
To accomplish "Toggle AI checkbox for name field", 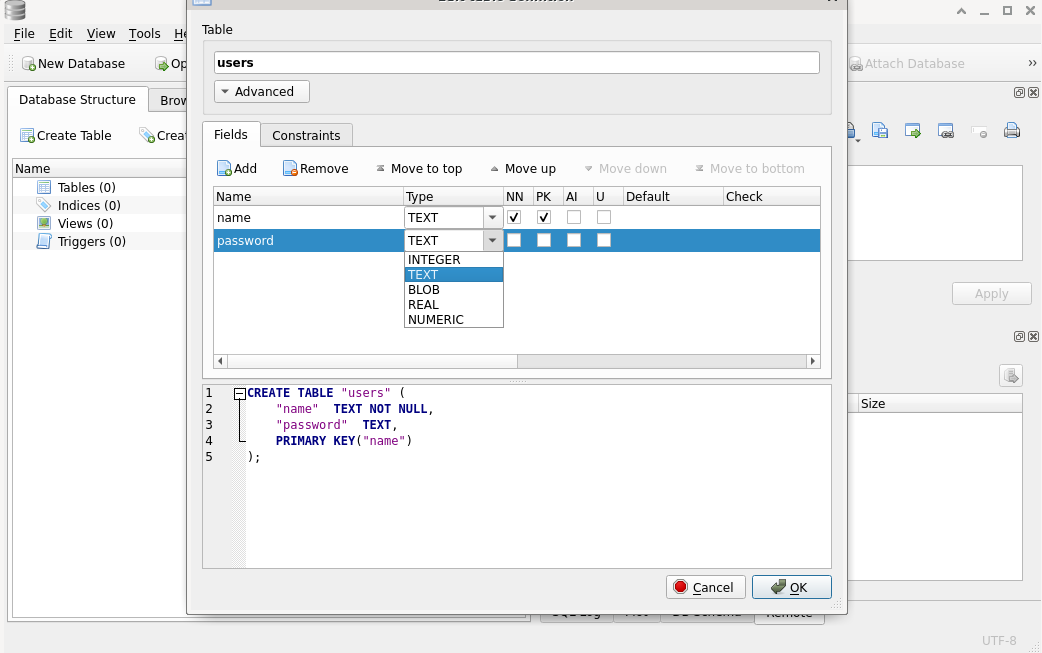I will point(573,217).
